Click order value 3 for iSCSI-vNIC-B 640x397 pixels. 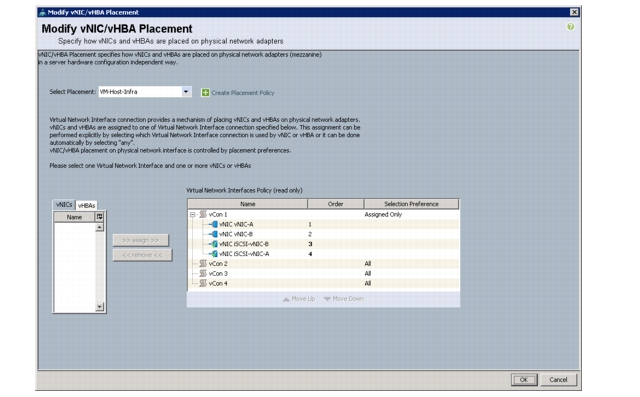click(x=310, y=244)
